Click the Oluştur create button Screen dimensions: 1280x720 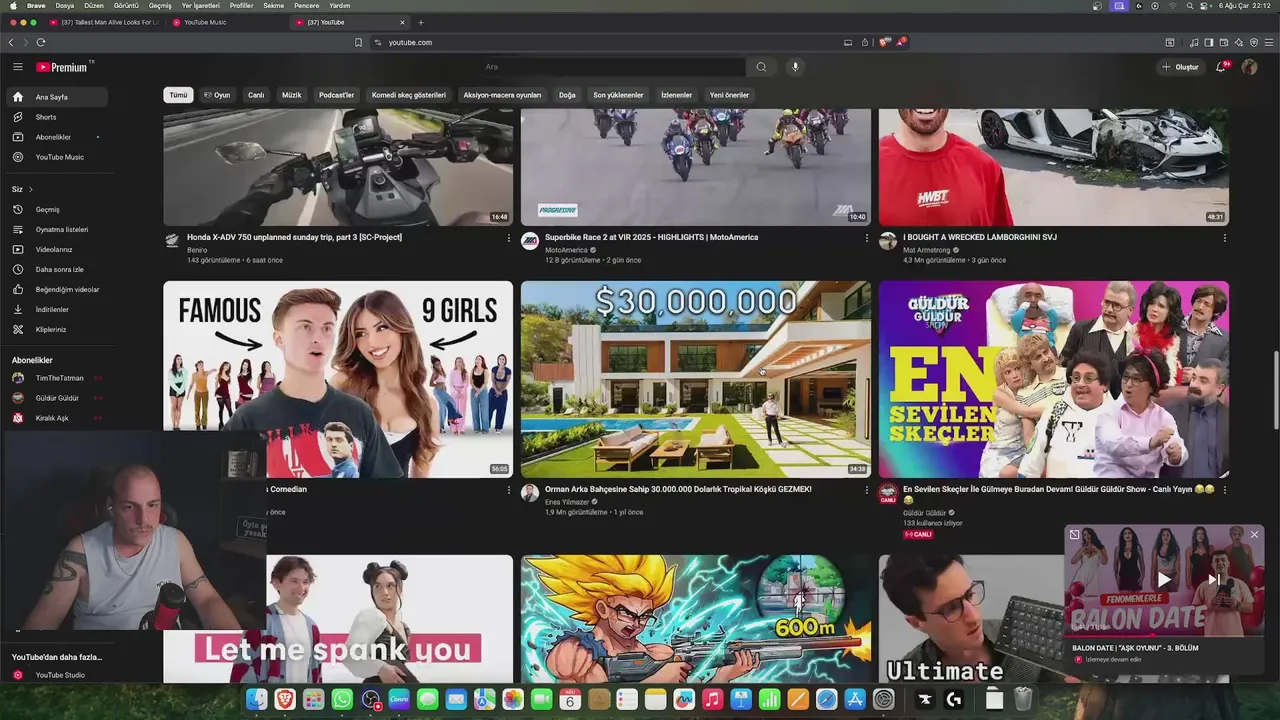pos(1180,67)
